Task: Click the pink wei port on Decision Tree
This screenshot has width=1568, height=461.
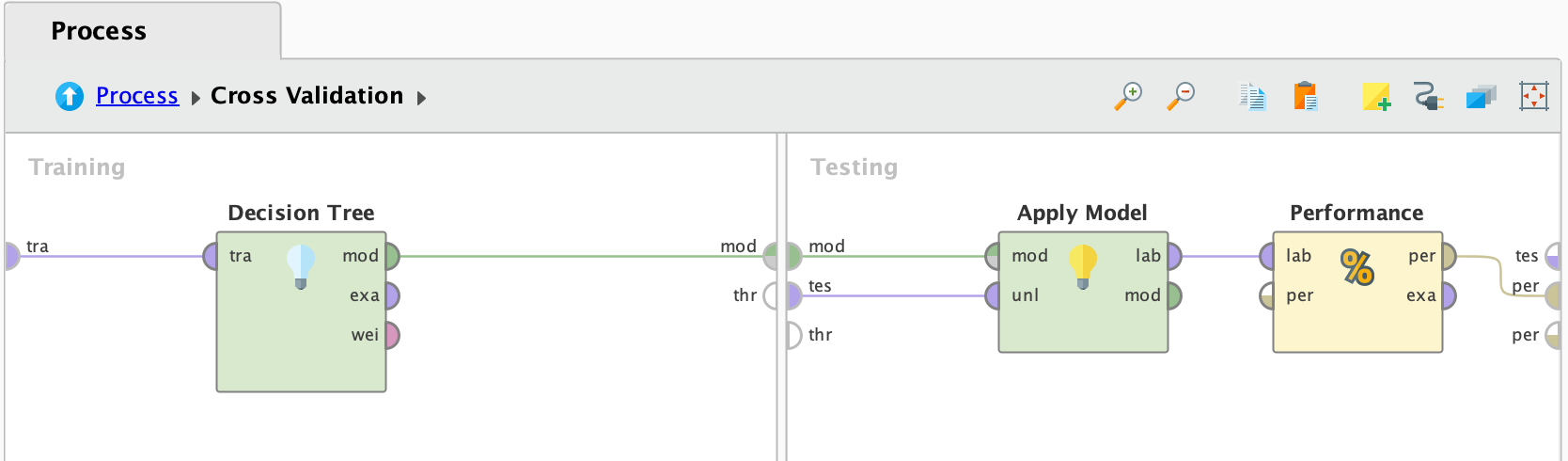Action: tap(392, 335)
